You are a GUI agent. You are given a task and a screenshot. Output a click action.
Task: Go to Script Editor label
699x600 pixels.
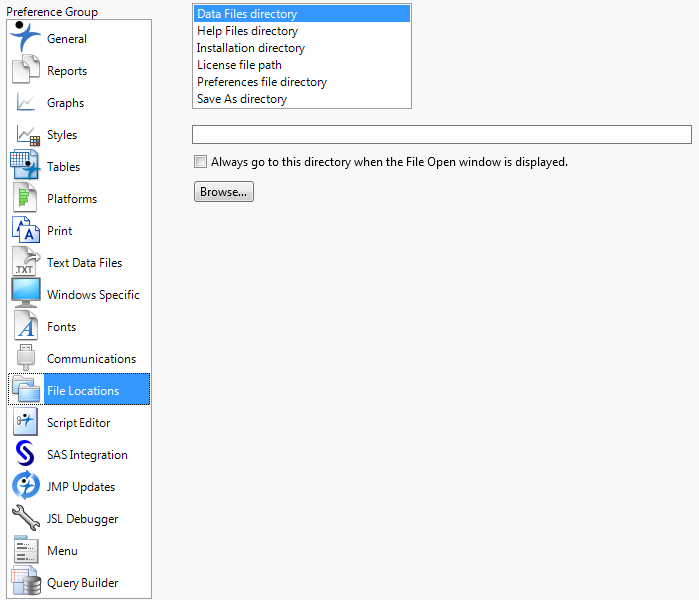[78, 423]
